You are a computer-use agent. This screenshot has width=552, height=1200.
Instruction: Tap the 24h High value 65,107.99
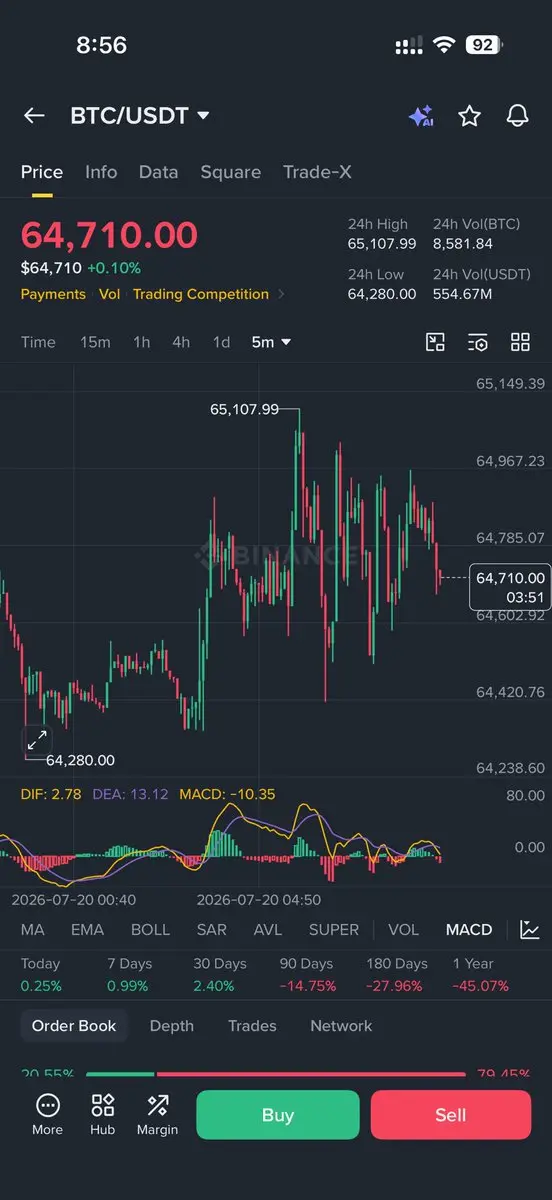coord(382,243)
